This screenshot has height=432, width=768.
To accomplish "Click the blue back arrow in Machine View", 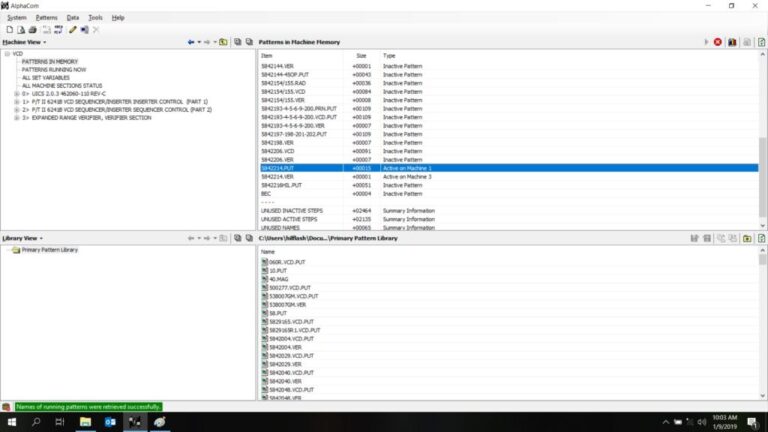I will 191,42.
